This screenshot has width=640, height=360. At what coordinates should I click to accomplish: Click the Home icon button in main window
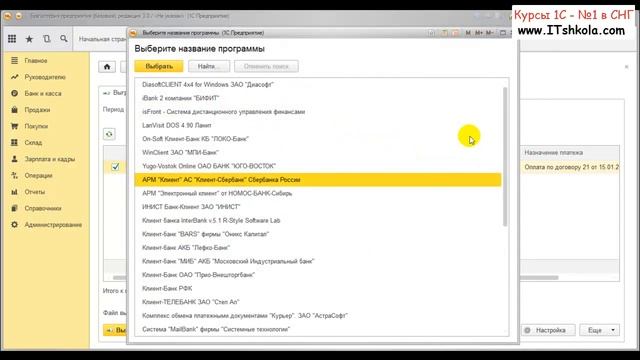(x=107, y=67)
